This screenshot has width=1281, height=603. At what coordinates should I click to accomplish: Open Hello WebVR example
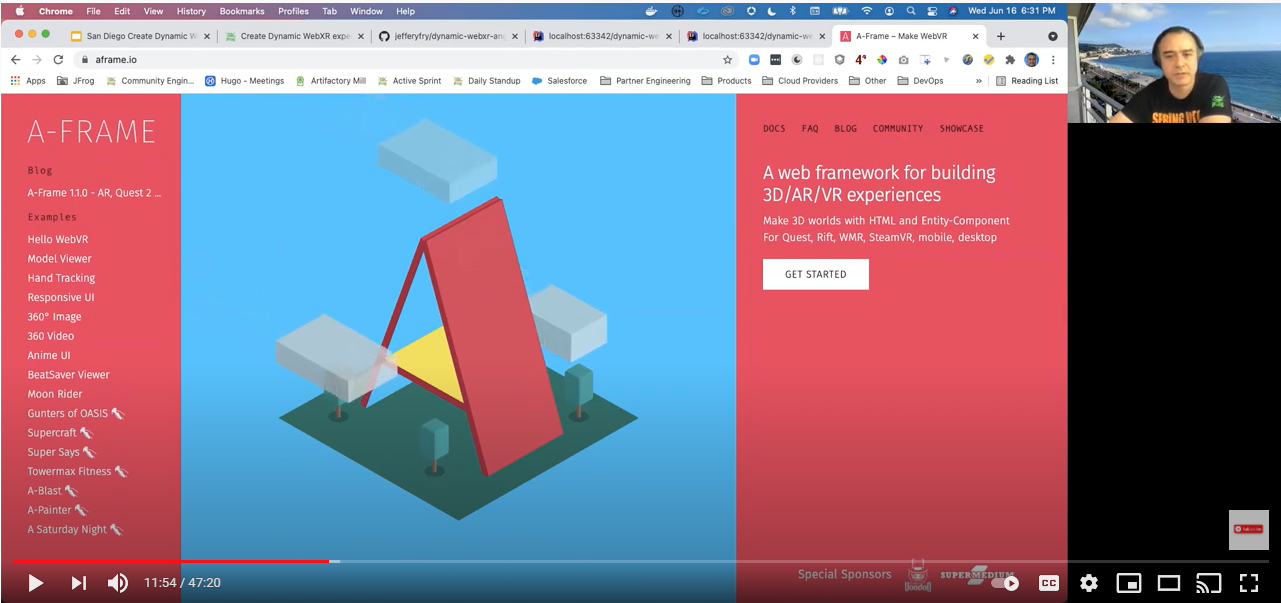58,240
